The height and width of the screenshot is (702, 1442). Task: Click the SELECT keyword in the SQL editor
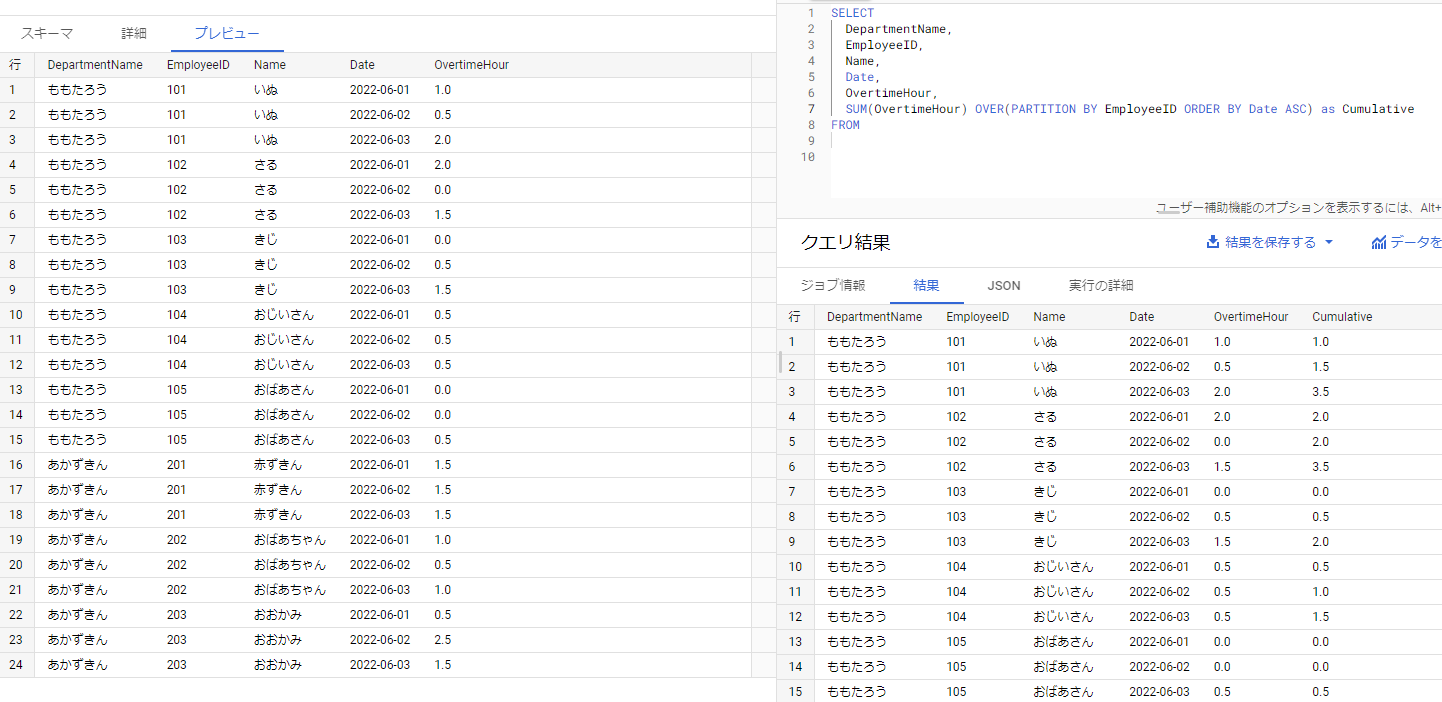coord(852,13)
